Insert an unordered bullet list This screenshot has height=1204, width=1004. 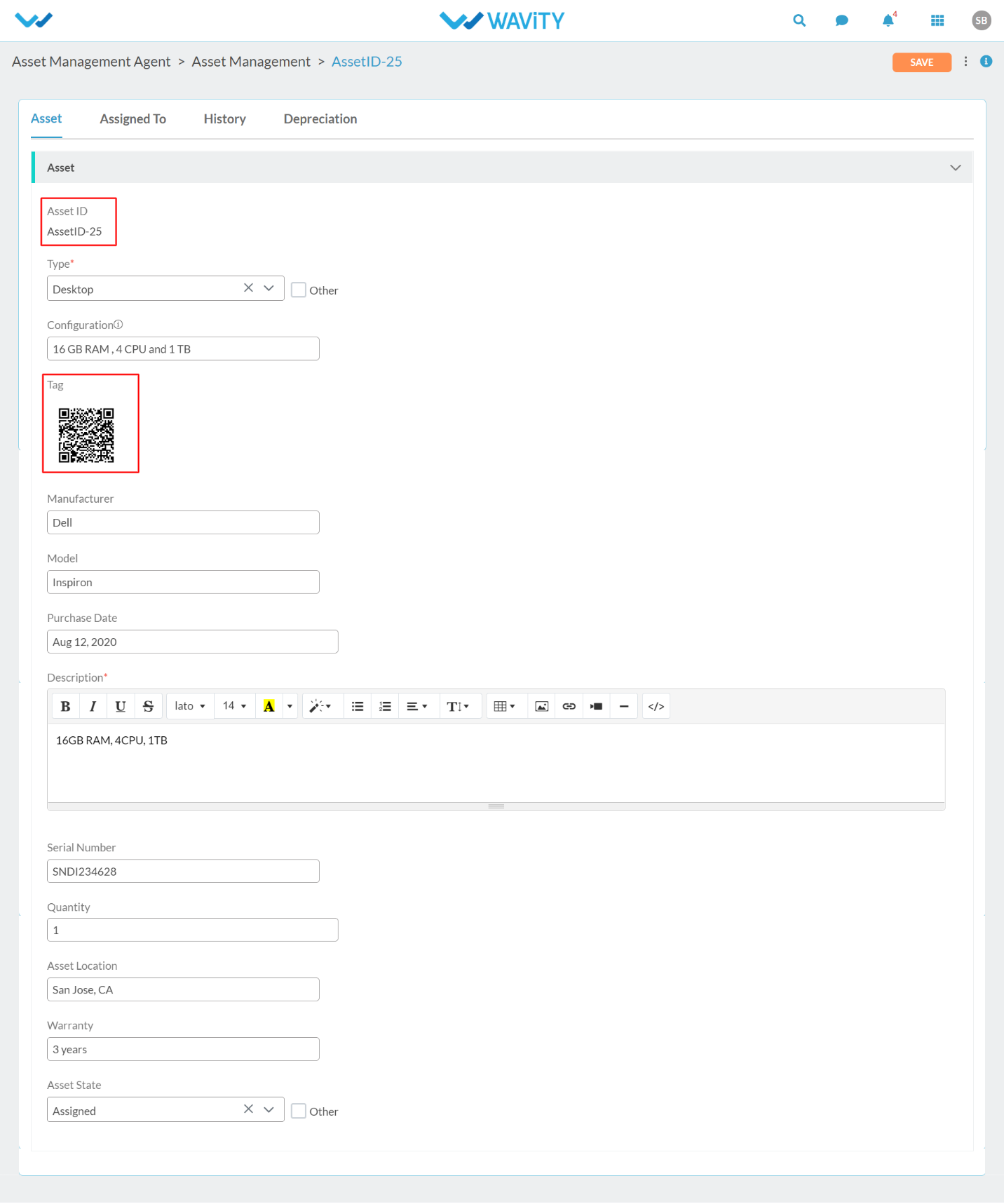(358, 706)
